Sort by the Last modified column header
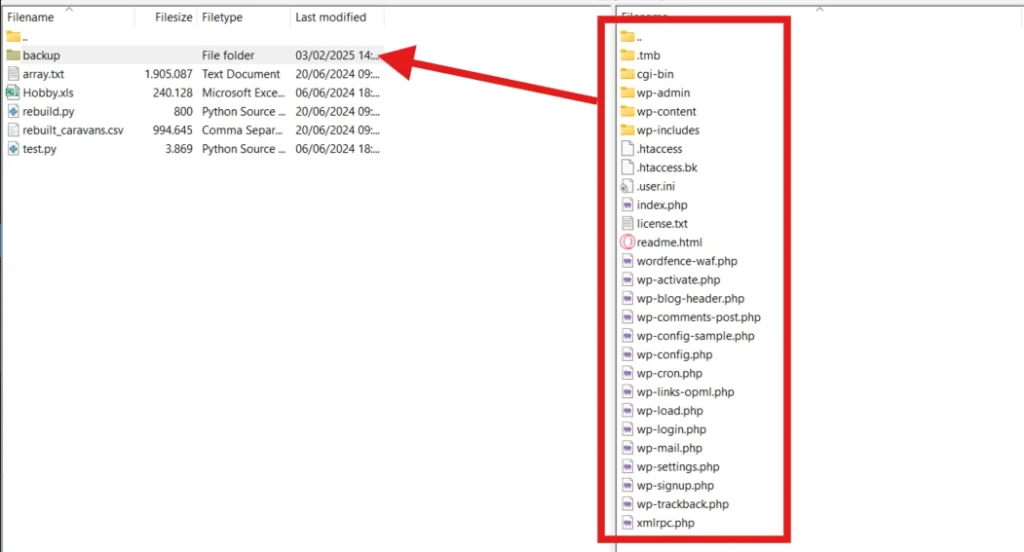 point(330,17)
